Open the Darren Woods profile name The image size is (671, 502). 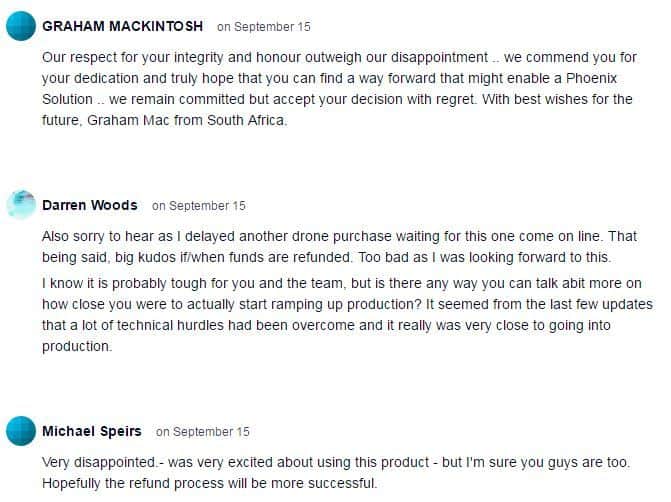90,205
